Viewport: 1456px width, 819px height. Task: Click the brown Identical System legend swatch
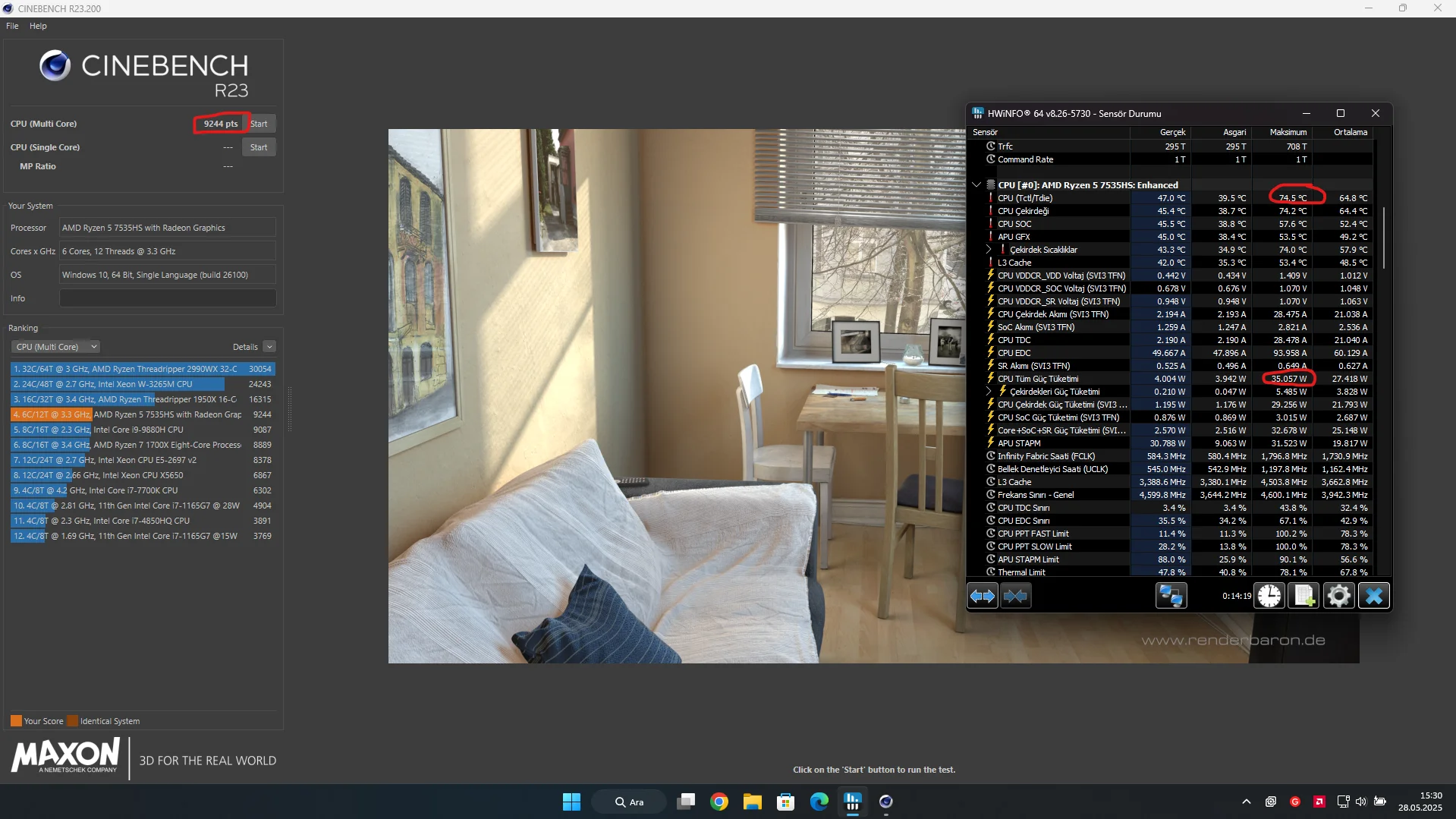pyautogui.click(x=73, y=721)
